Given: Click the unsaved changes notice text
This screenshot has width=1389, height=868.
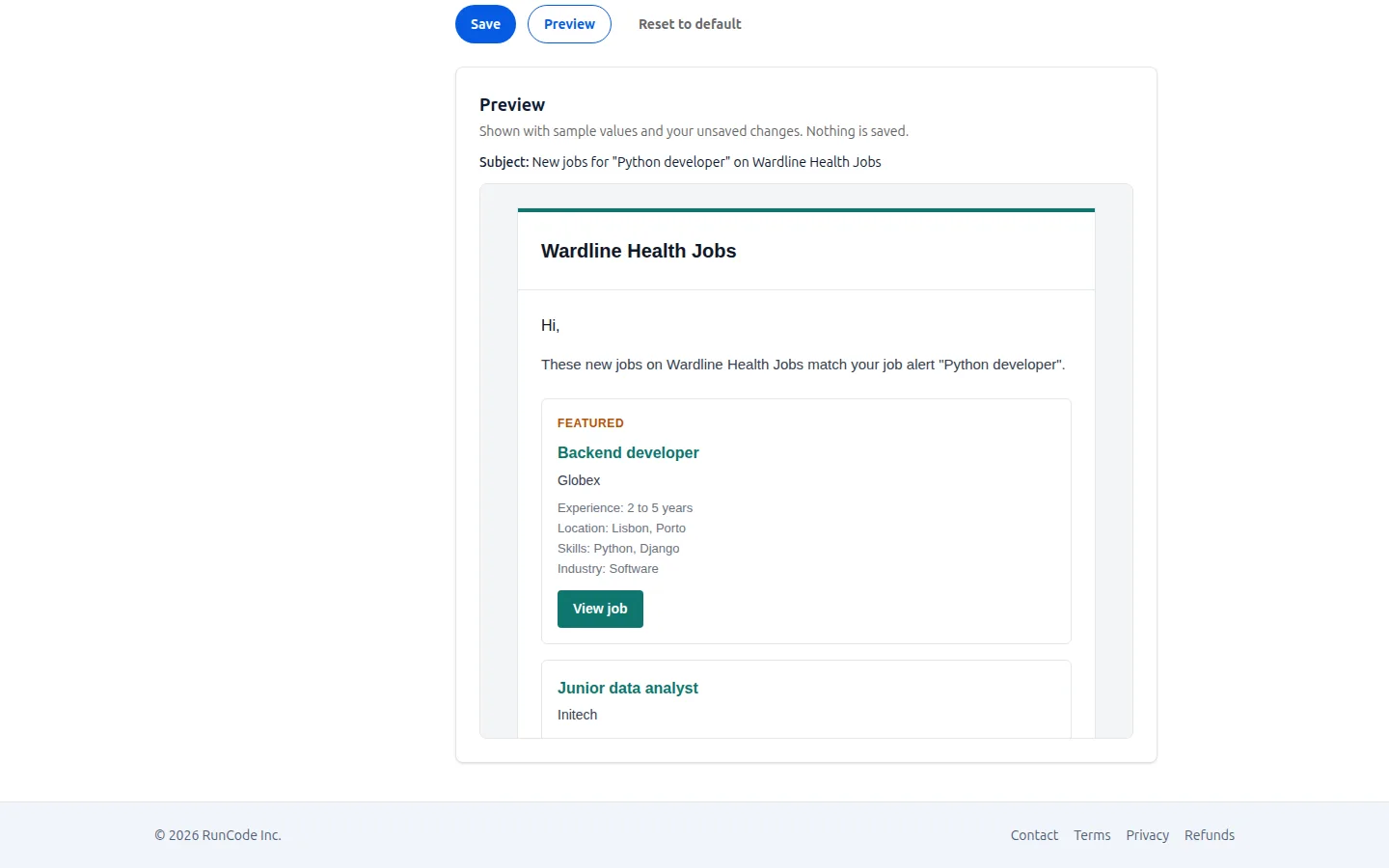Looking at the screenshot, I should 694,131.
